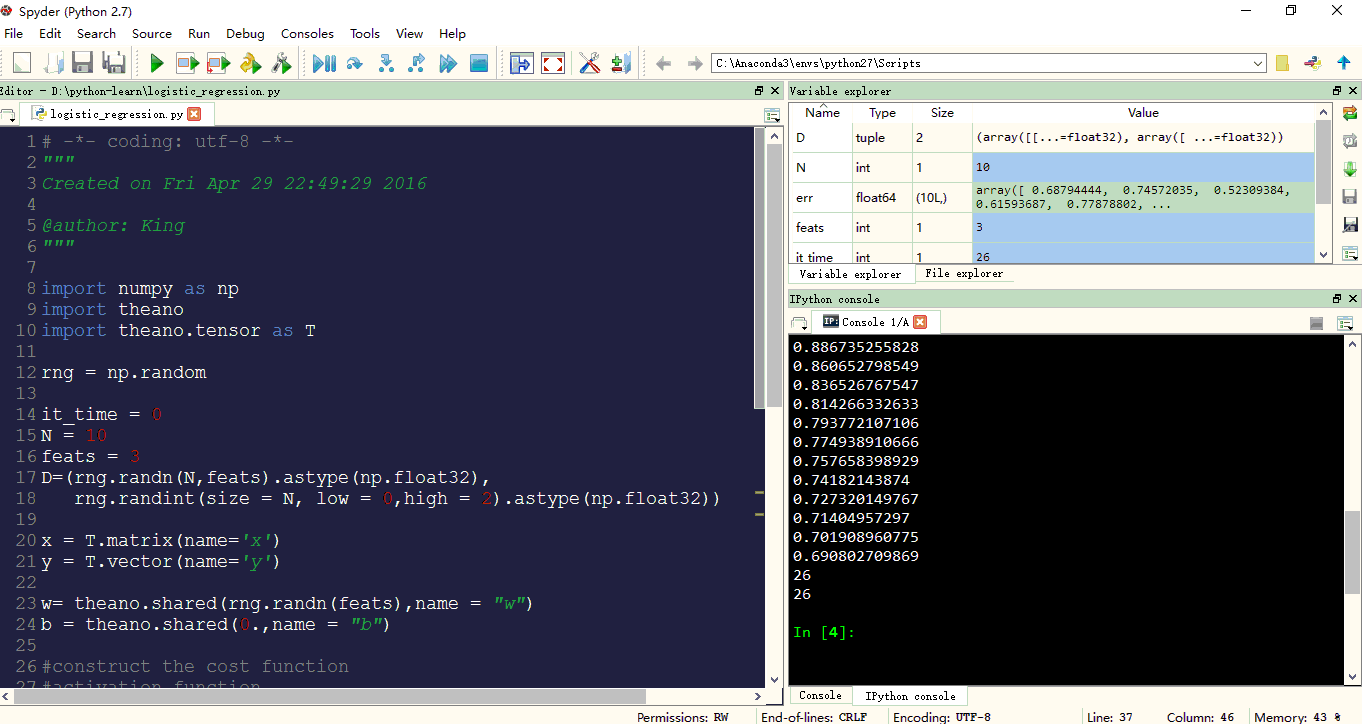This screenshot has height=724, width=1362.
Task: Open the File menu
Action: [x=13, y=33]
